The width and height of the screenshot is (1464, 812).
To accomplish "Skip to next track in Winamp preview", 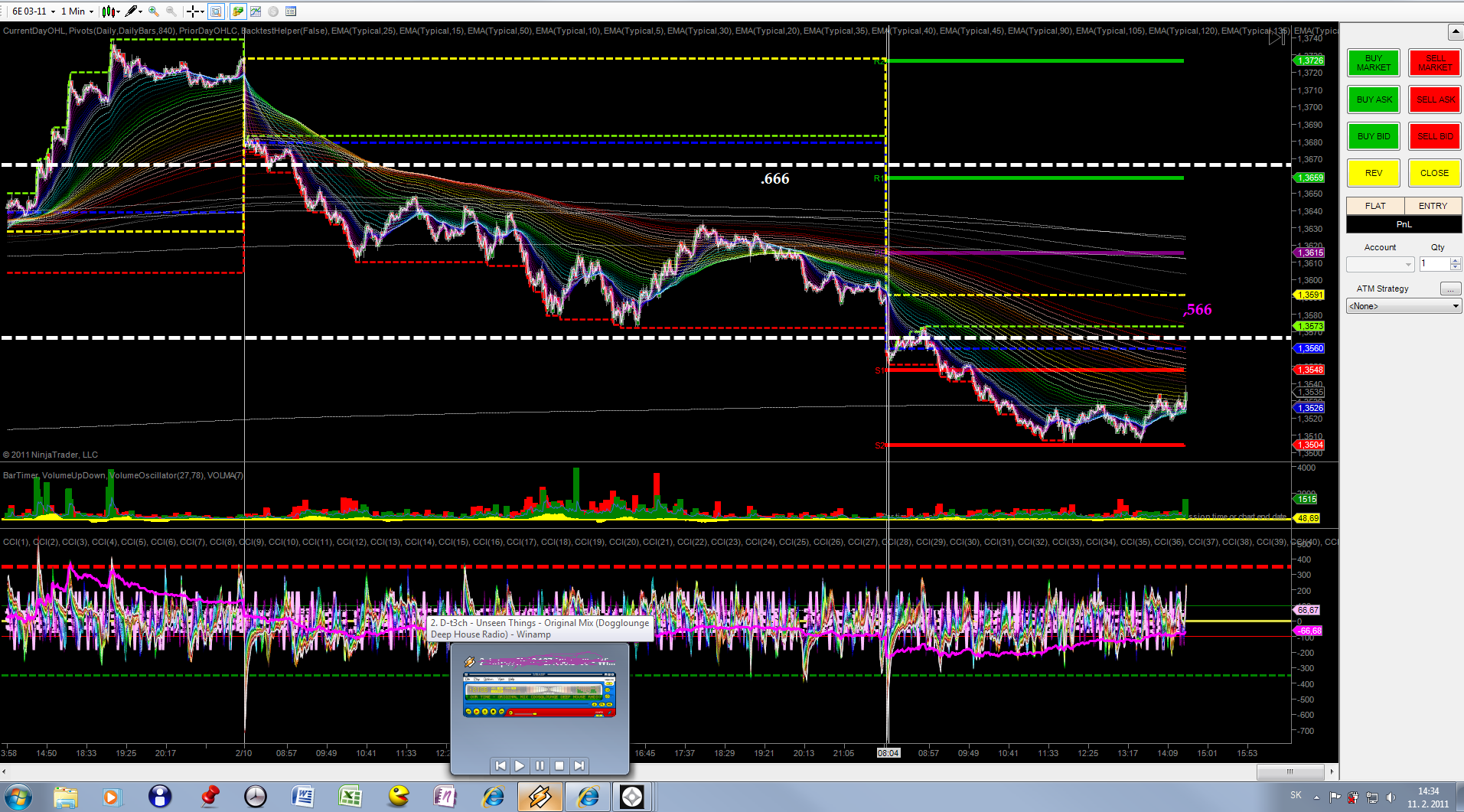I will click(579, 765).
